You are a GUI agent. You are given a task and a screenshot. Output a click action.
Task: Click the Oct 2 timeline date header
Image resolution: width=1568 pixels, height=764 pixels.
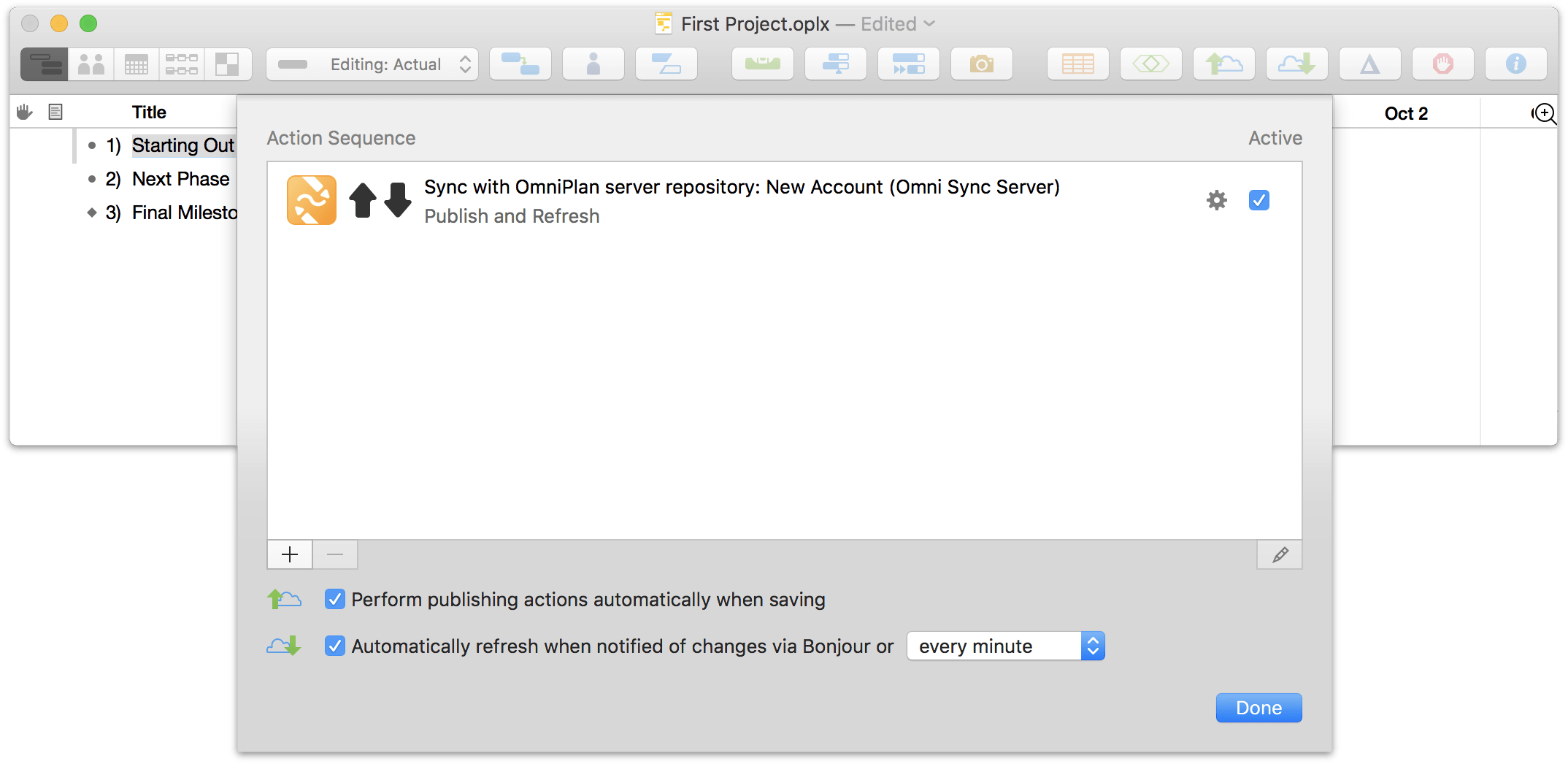1406,113
